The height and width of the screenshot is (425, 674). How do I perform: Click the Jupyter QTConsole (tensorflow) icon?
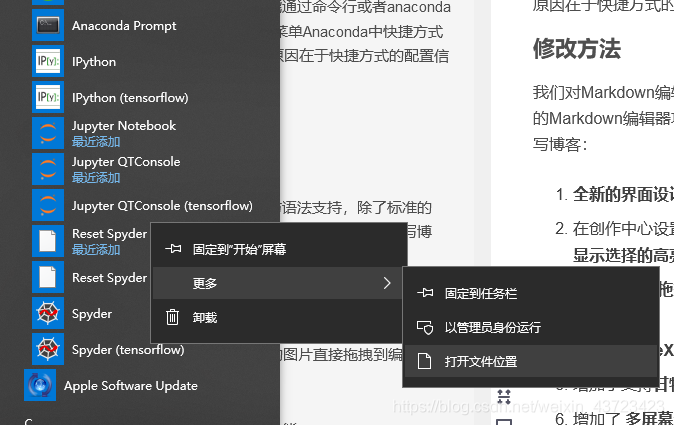click(48, 205)
